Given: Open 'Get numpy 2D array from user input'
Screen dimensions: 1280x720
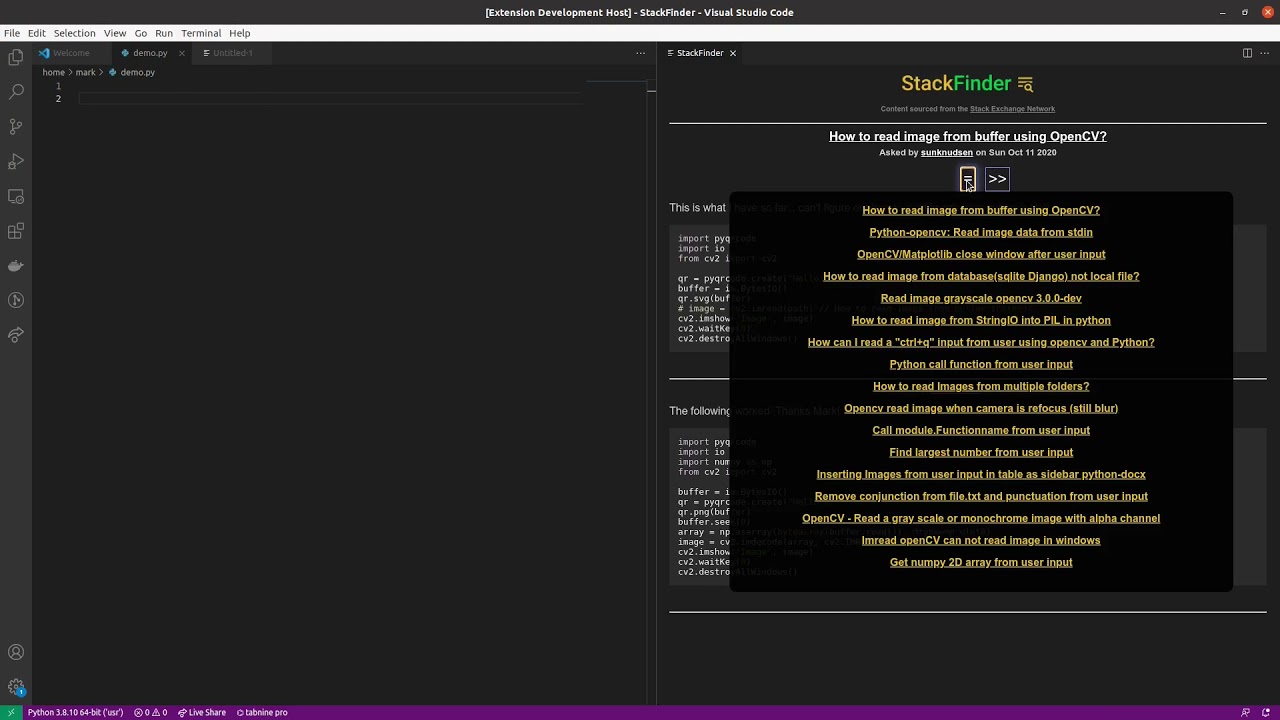Looking at the screenshot, I should [981, 562].
